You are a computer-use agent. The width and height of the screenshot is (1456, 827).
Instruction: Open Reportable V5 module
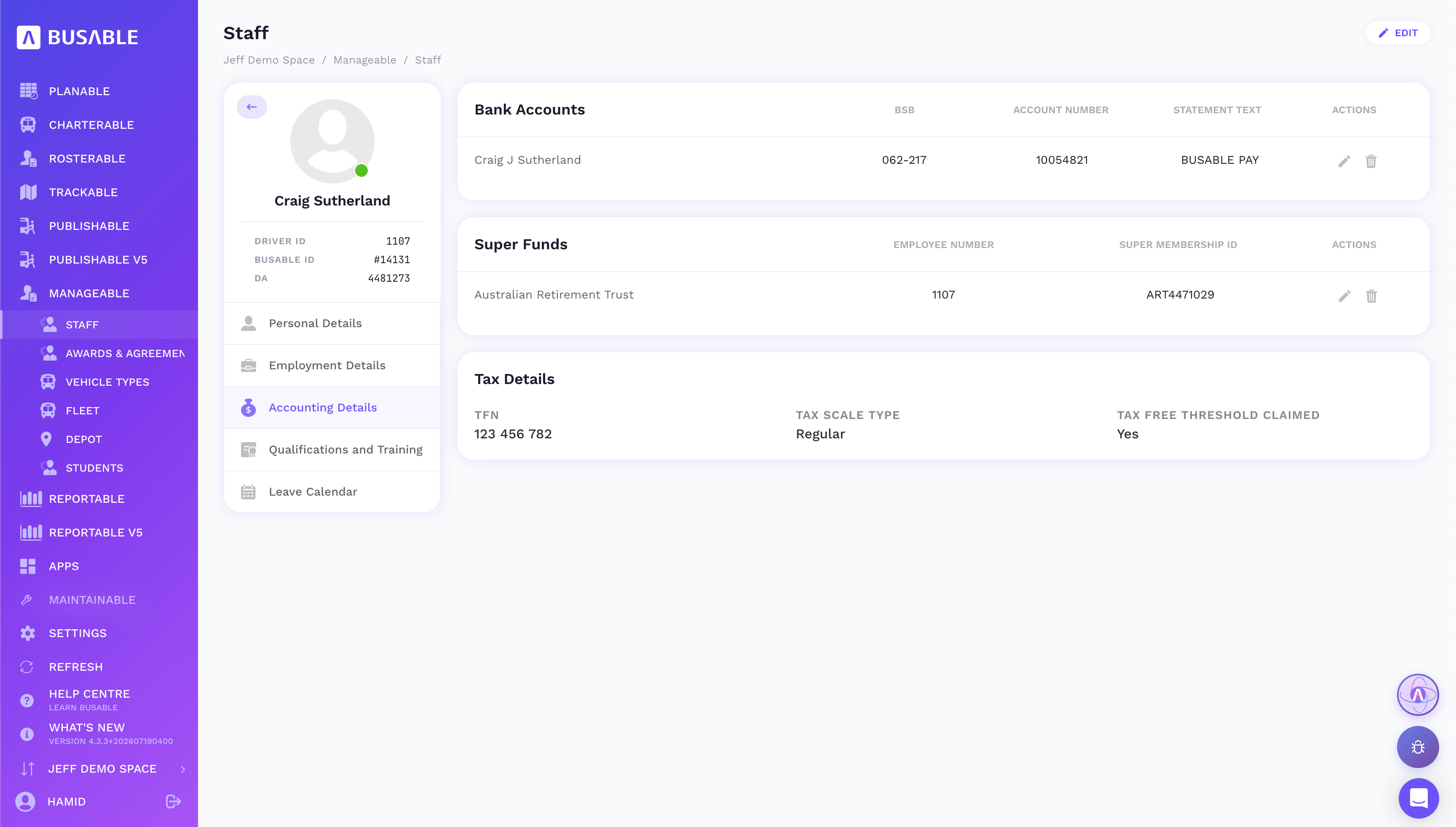[99, 532]
